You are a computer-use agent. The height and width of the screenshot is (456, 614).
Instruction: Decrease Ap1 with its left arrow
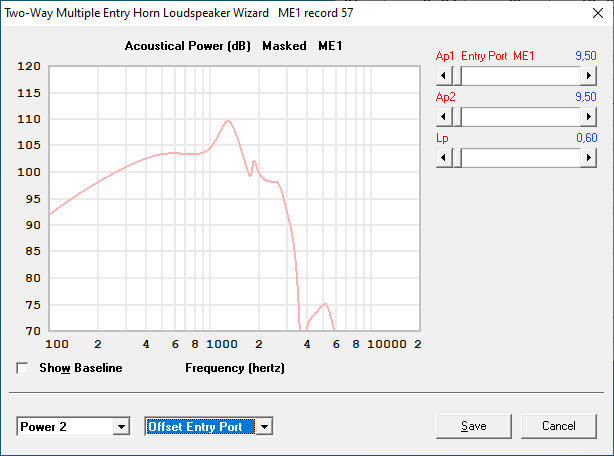[444, 76]
